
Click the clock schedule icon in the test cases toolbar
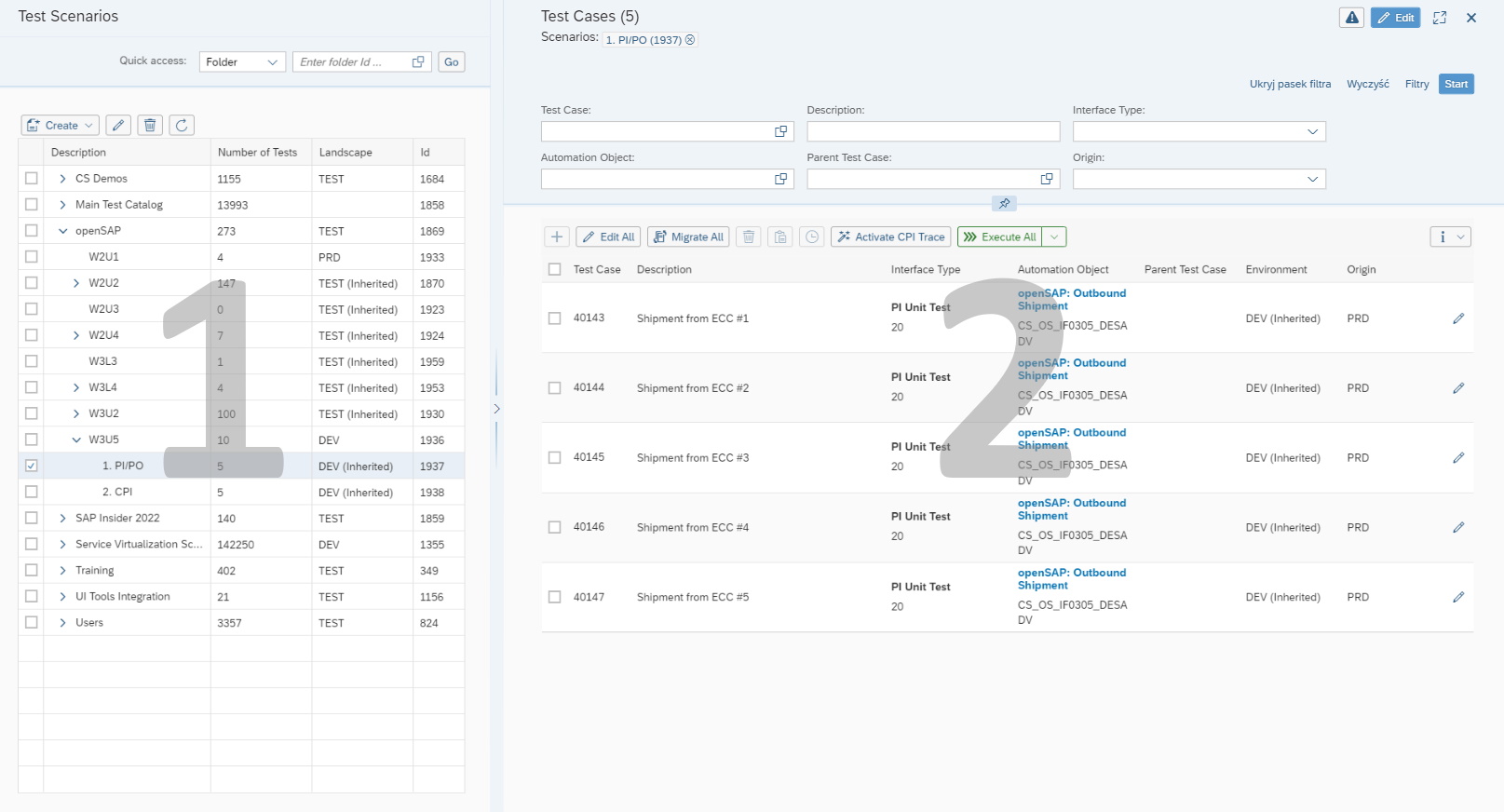[812, 237]
